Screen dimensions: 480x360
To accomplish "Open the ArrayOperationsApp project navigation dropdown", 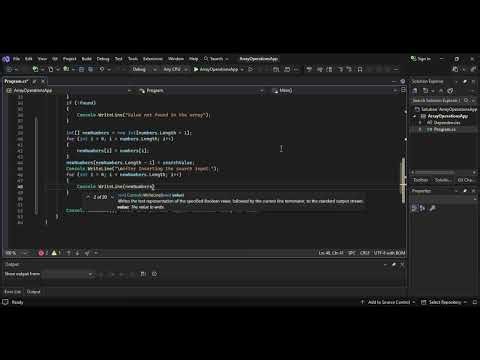I will [x=69, y=91].
